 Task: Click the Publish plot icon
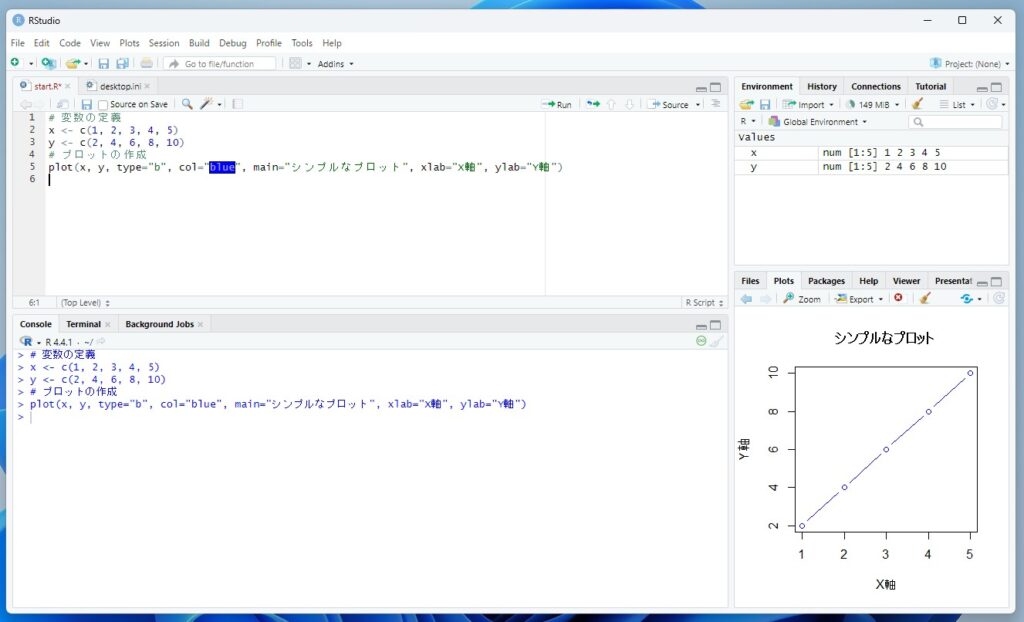click(967, 299)
